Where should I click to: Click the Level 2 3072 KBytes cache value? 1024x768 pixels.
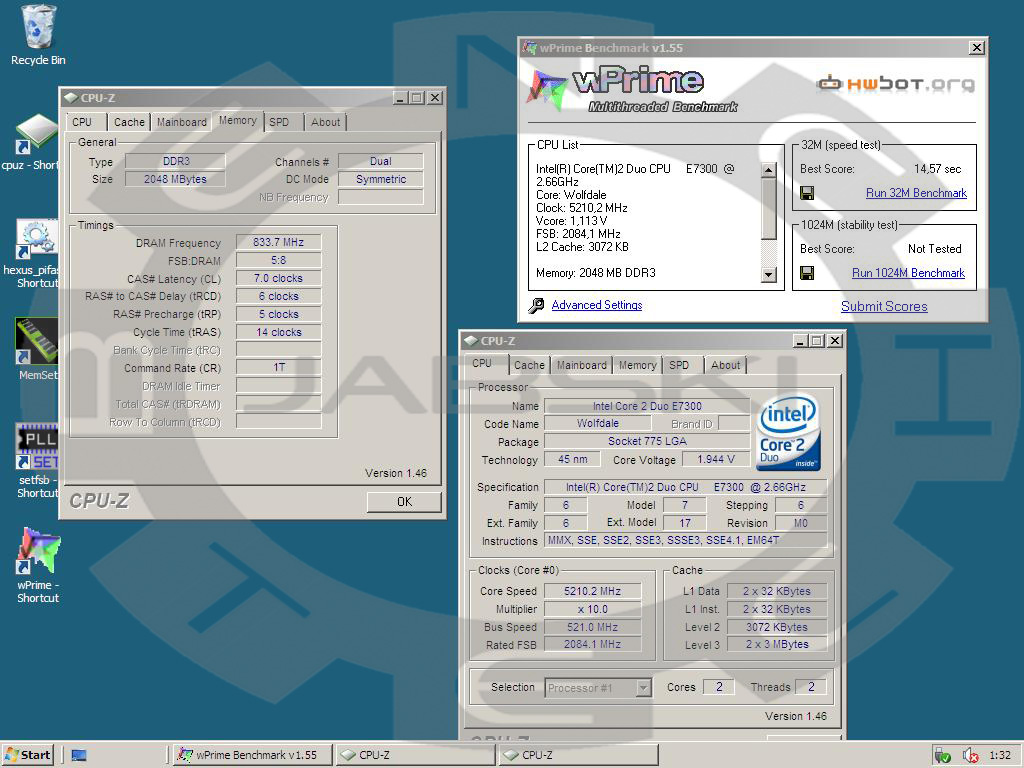[x=776, y=627]
